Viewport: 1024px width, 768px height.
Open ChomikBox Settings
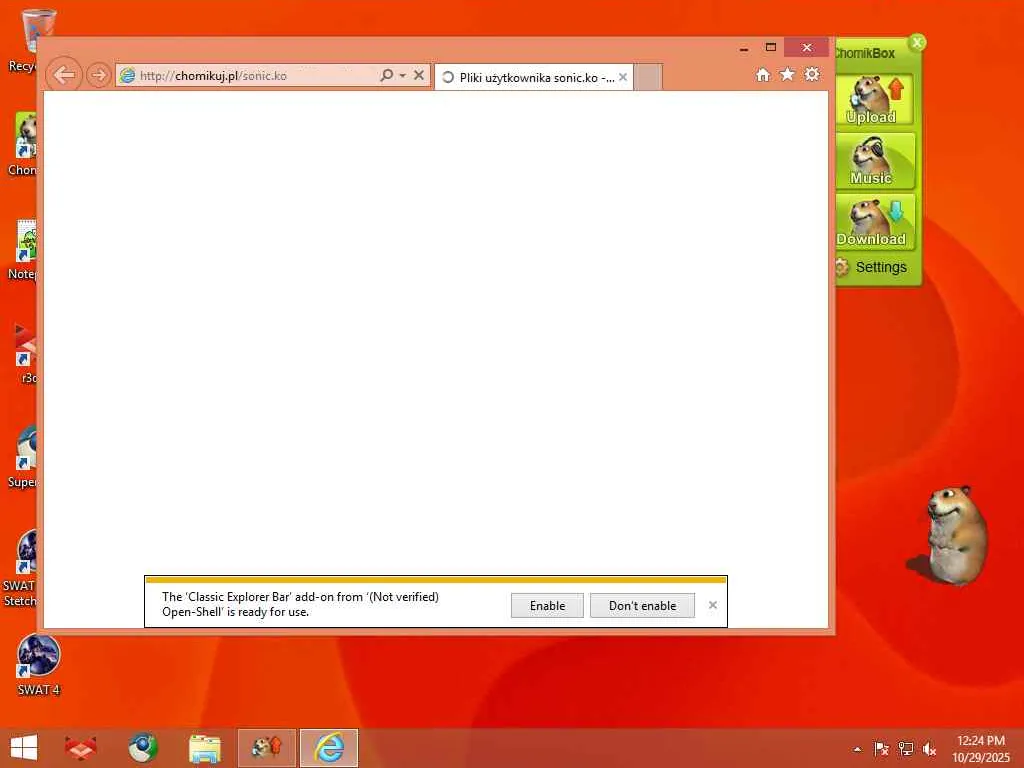click(x=871, y=267)
